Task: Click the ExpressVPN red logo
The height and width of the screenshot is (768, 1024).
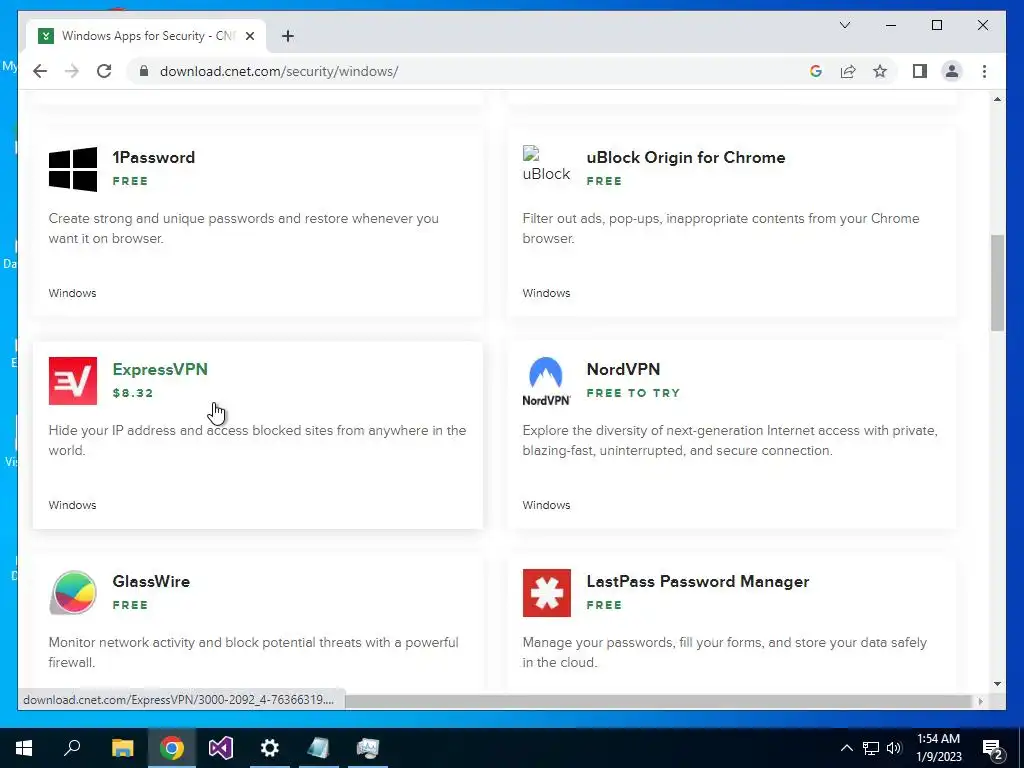Action: click(x=73, y=381)
